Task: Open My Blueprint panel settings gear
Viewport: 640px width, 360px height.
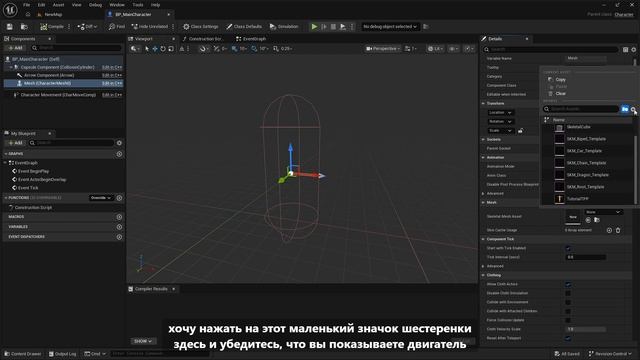Action: click(119, 143)
